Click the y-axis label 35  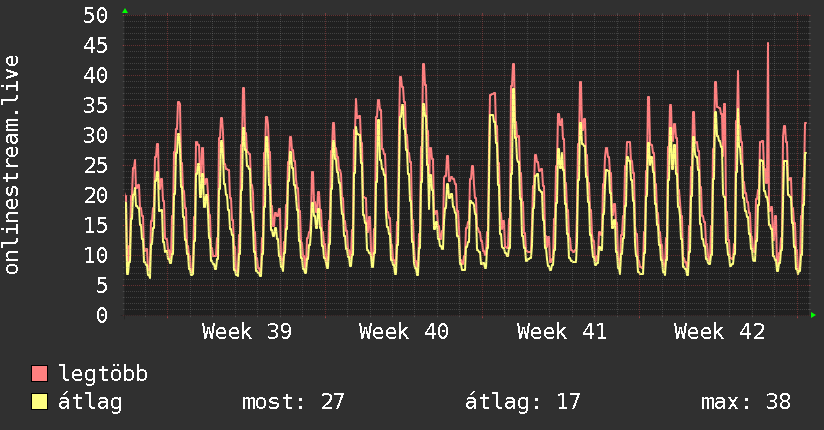point(96,105)
